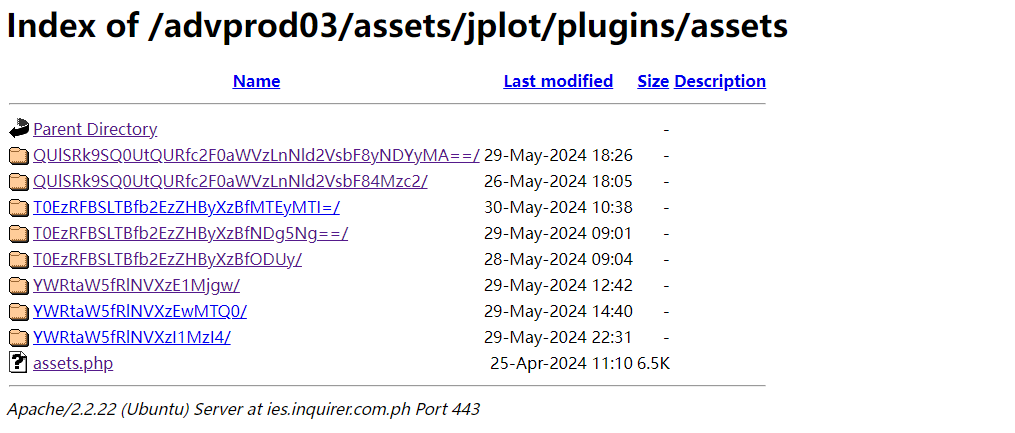Click folder icon beside the link ending yNDYyMA==/

click(19, 156)
